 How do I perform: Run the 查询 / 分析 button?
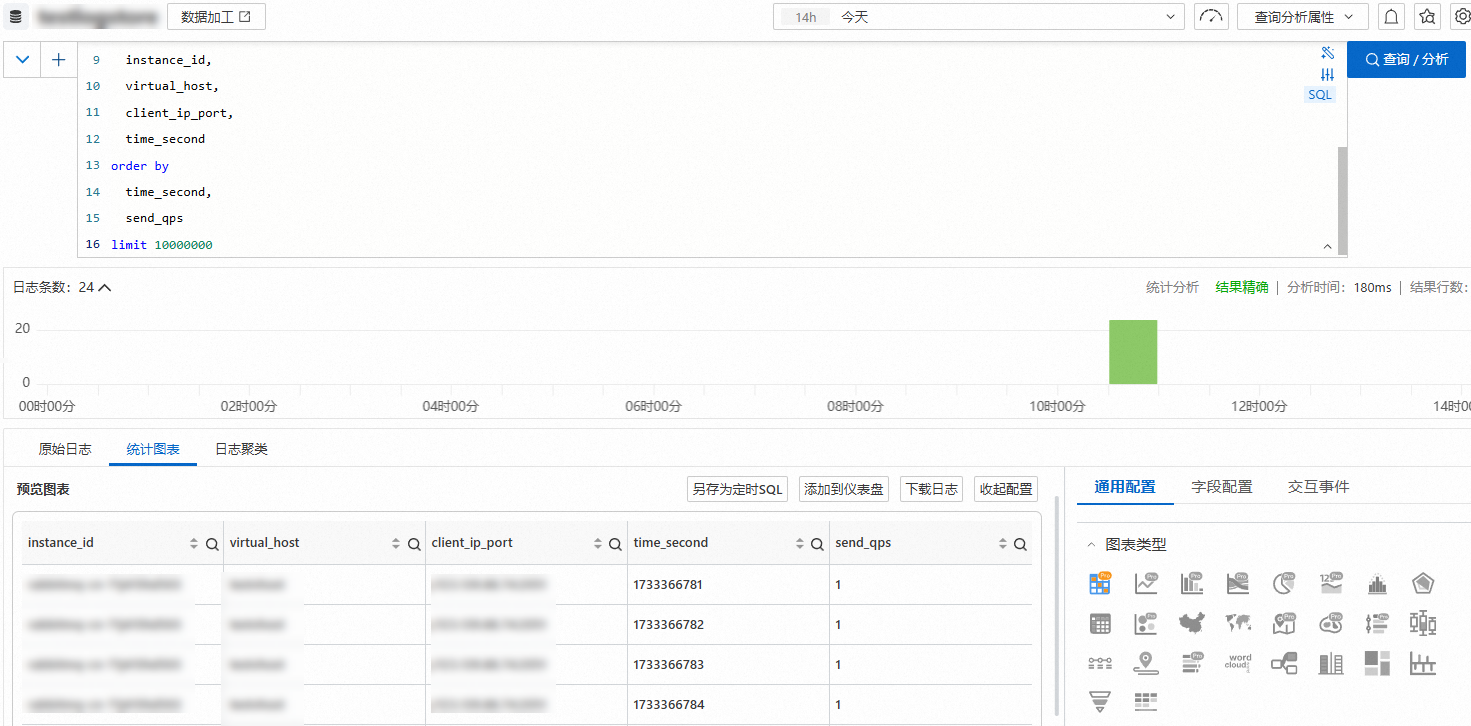[x=1406, y=59]
